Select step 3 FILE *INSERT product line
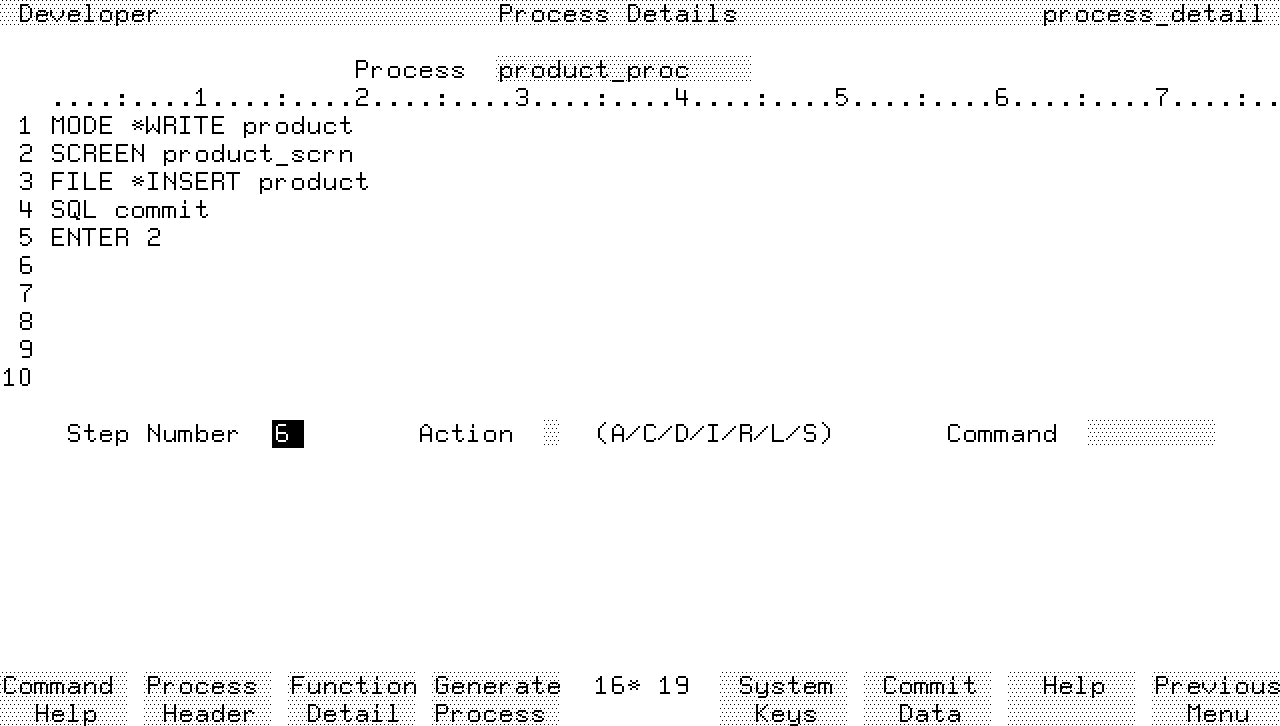1280x726 pixels. coord(209,182)
